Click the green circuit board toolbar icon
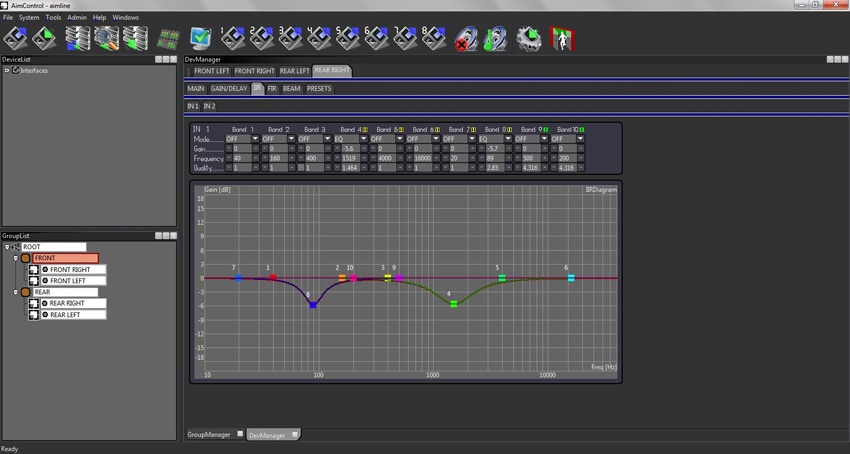This screenshot has width=850, height=454. click(x=169, y=40)
